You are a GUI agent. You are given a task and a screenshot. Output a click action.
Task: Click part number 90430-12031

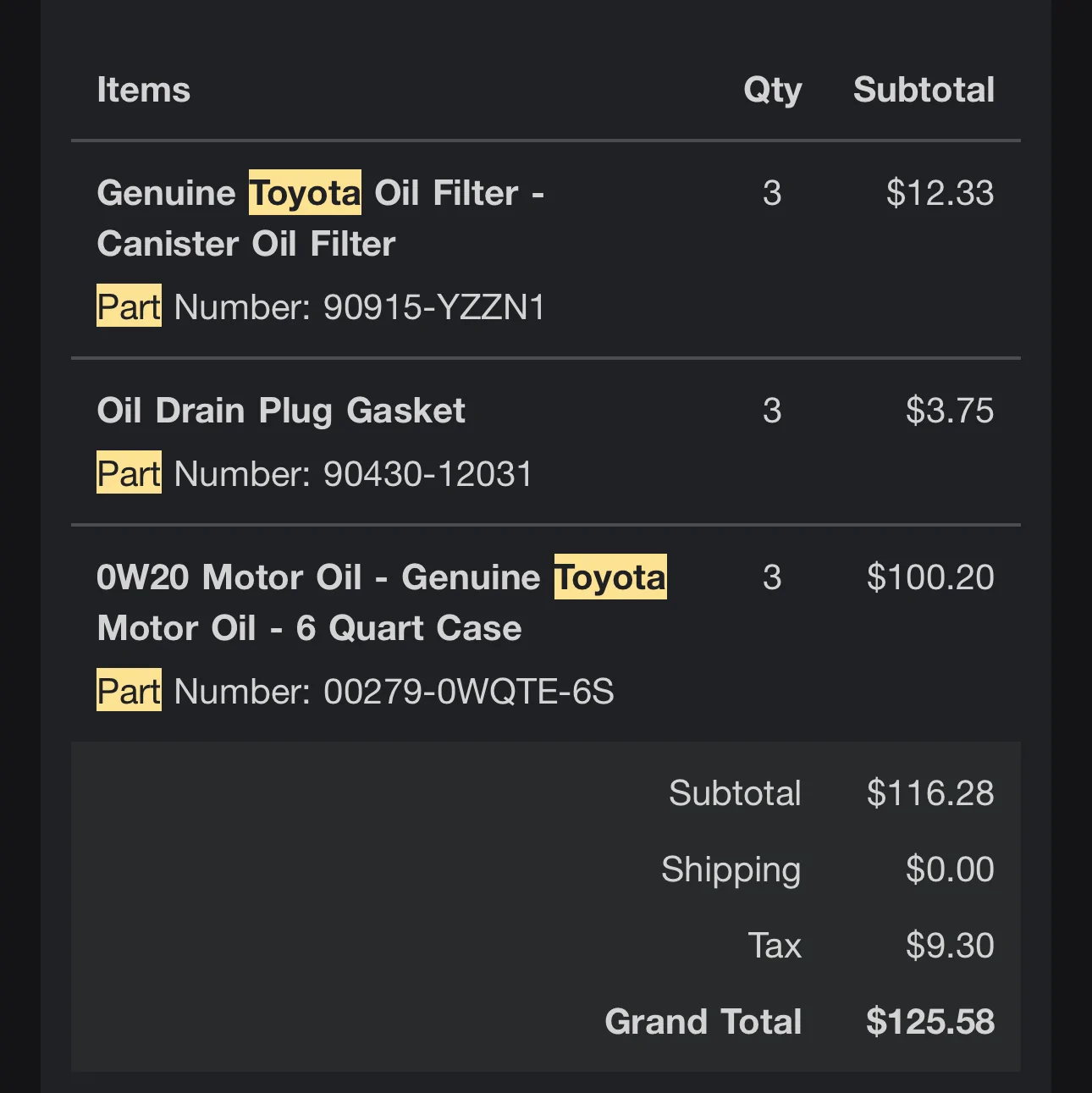coord(427,474)
